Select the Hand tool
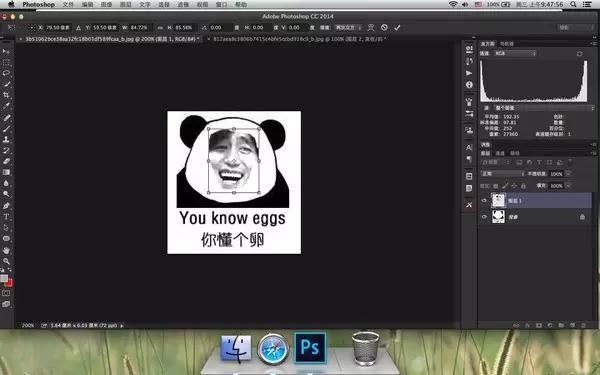The height and width of the screenshot is (375, 600). coord(6,250)
